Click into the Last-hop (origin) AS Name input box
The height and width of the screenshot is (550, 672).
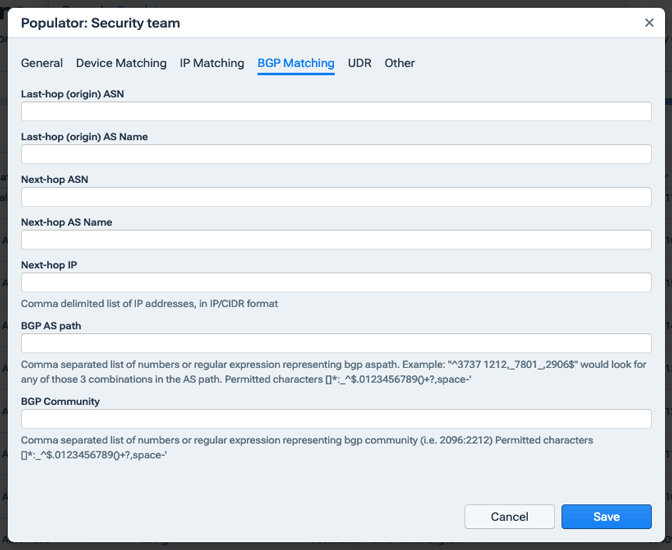pyautogui.click(x=336, y=154)
